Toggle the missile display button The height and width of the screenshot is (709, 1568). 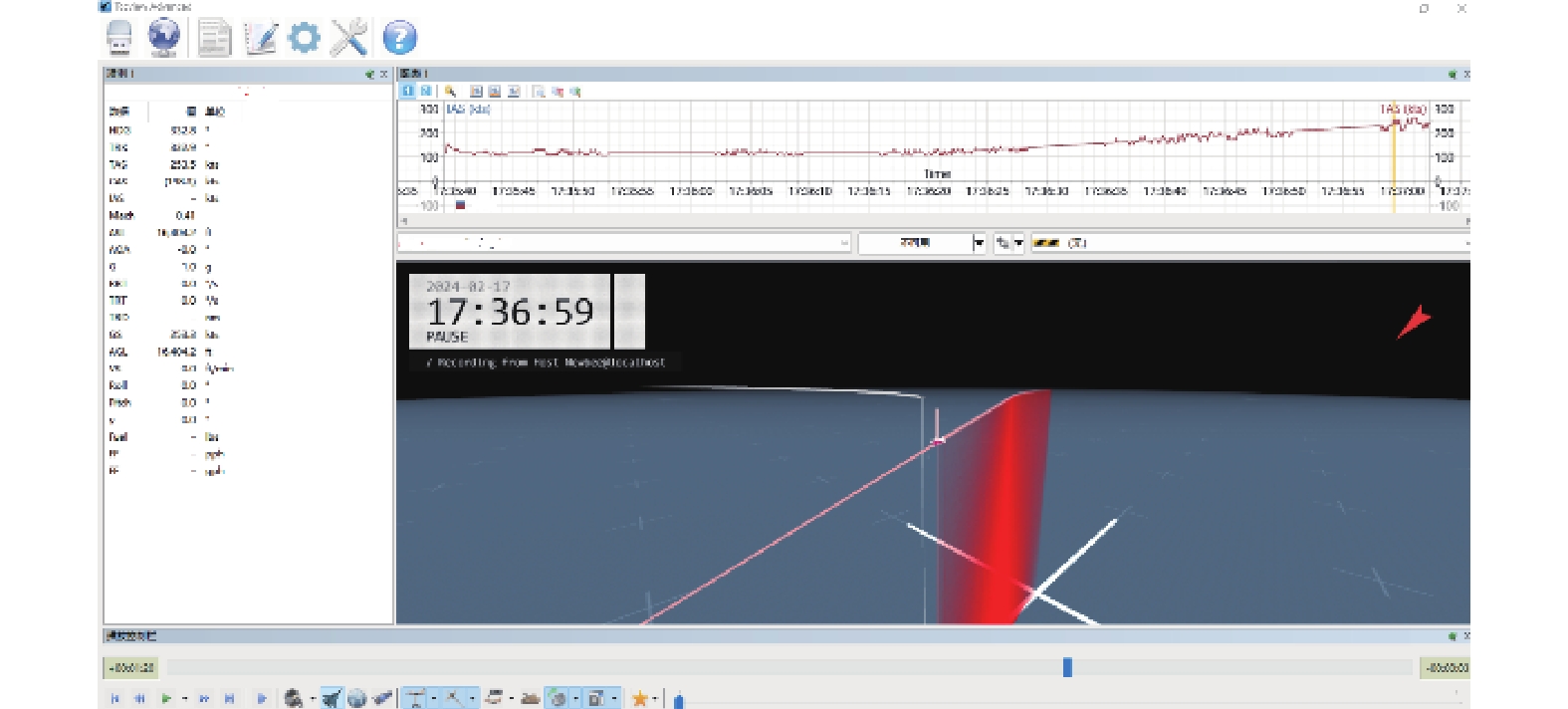pos(382,699)
